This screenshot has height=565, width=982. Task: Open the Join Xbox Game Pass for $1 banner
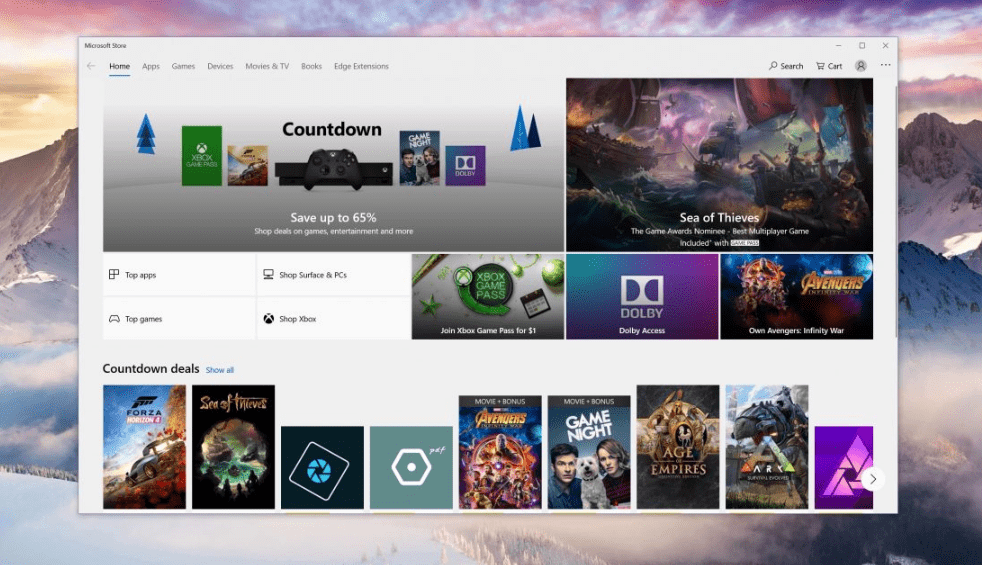[488, 297]
